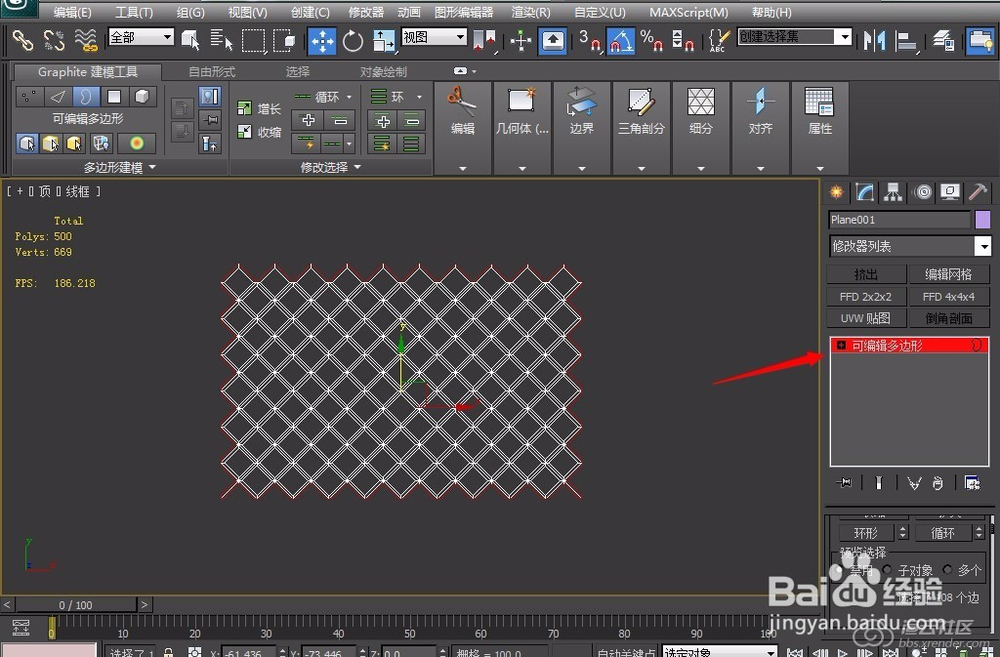Image resolution: width=1000 pixels, height=657 pixels.
Task: Select Polygon sub-object level in ribbon
Action: [x=114, y=96]
